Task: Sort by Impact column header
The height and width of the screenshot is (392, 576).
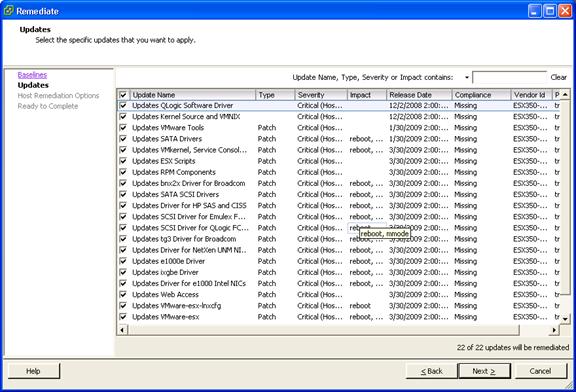Action: 367,95
